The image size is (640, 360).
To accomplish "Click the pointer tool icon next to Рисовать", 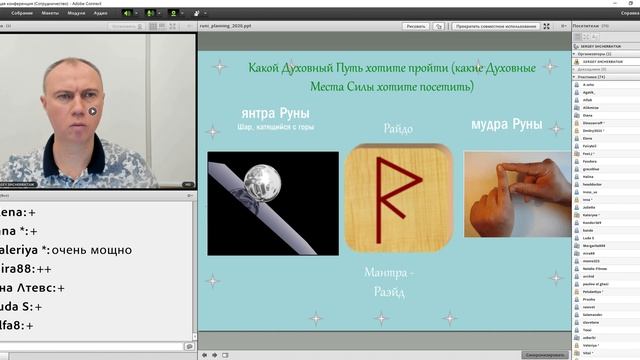I will point(439,26).
